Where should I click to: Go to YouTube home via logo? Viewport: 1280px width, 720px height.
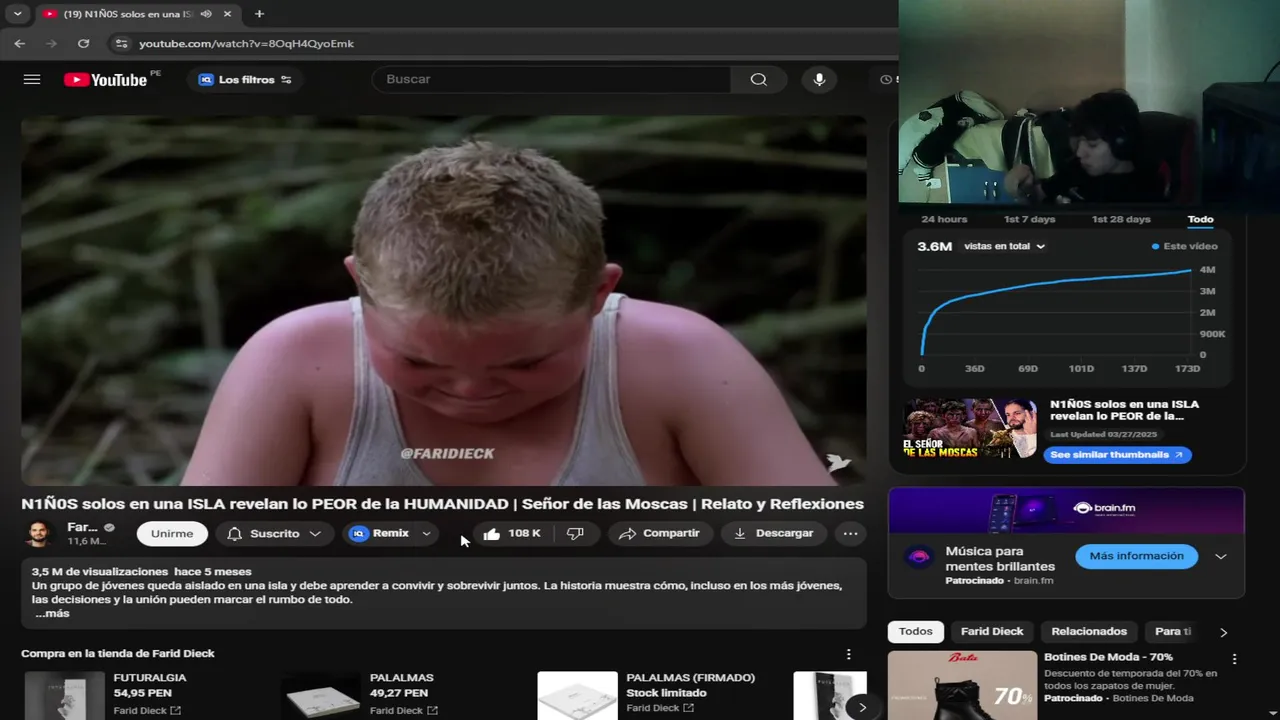106,80
